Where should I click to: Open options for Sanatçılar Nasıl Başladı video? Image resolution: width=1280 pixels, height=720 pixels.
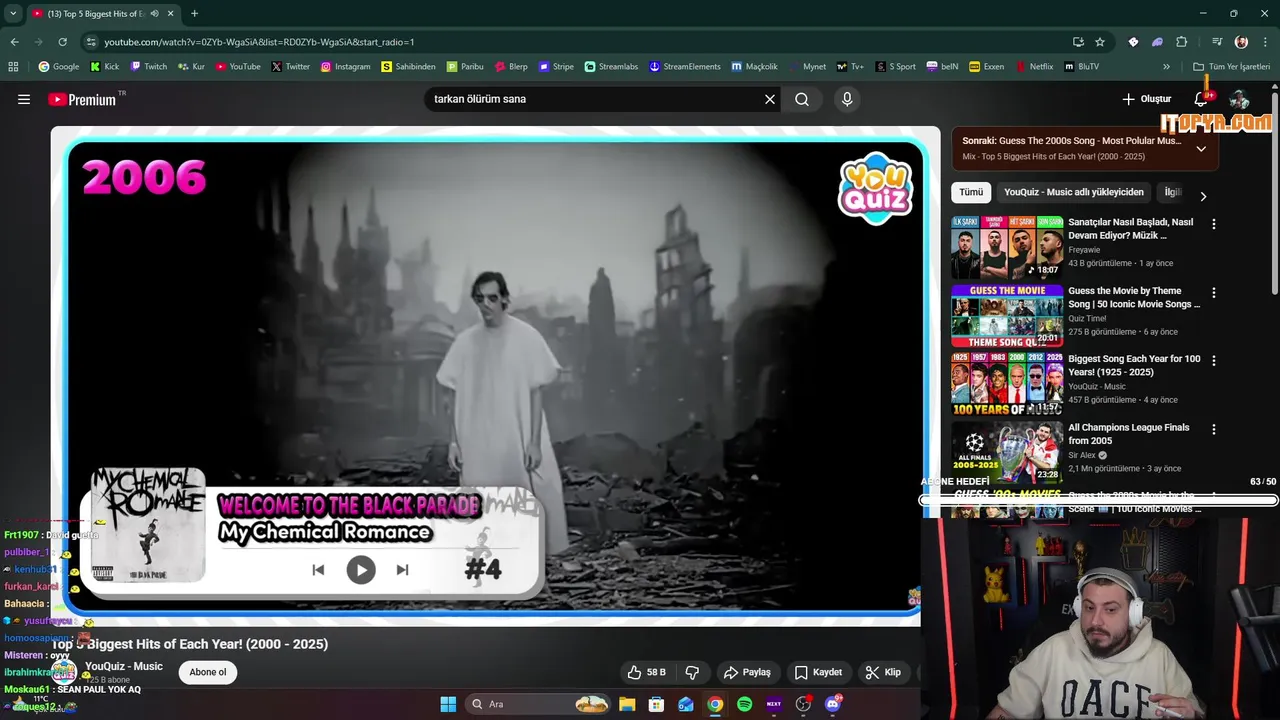pos(1214,225)
